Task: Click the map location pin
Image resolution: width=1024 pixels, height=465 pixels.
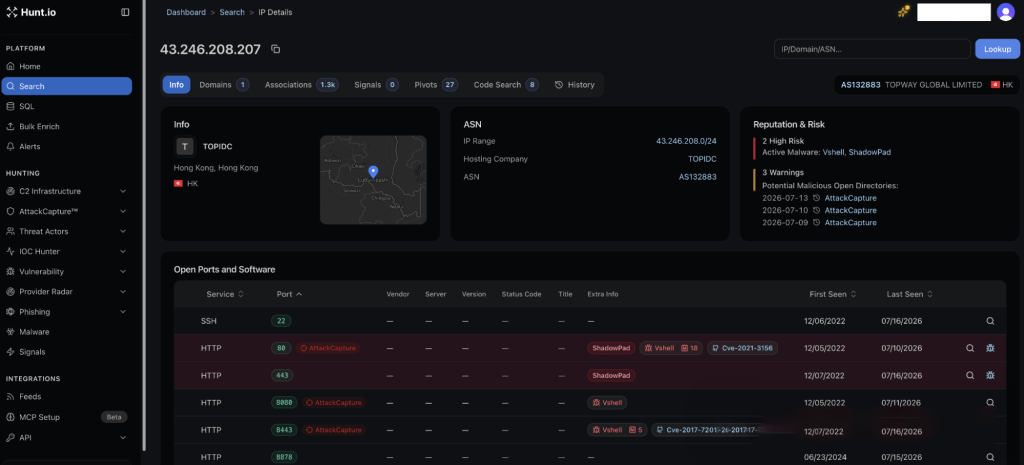Action: tap(373, 172)
